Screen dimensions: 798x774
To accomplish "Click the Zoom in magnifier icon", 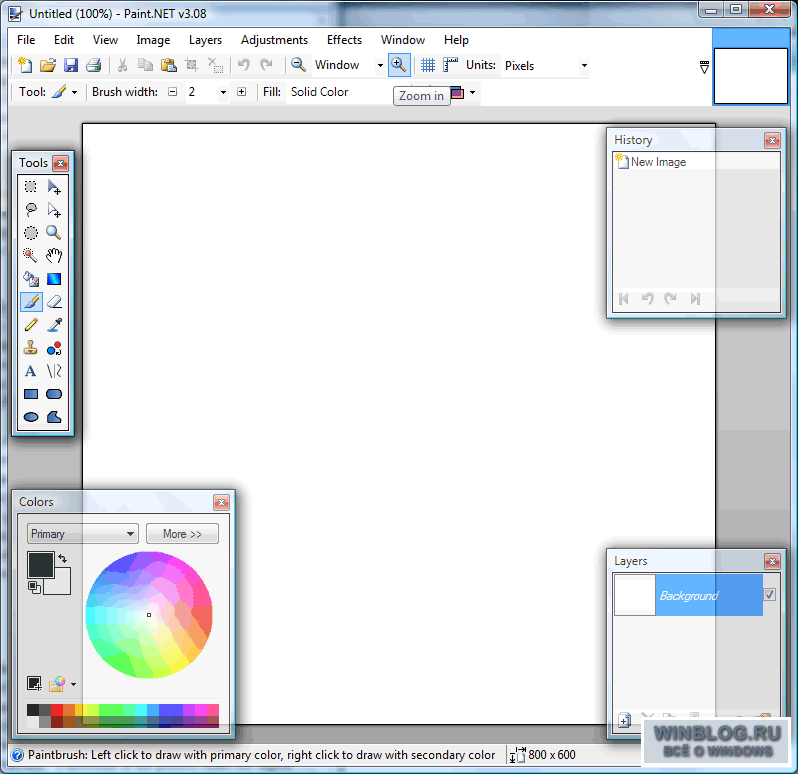I will [399, 65].
